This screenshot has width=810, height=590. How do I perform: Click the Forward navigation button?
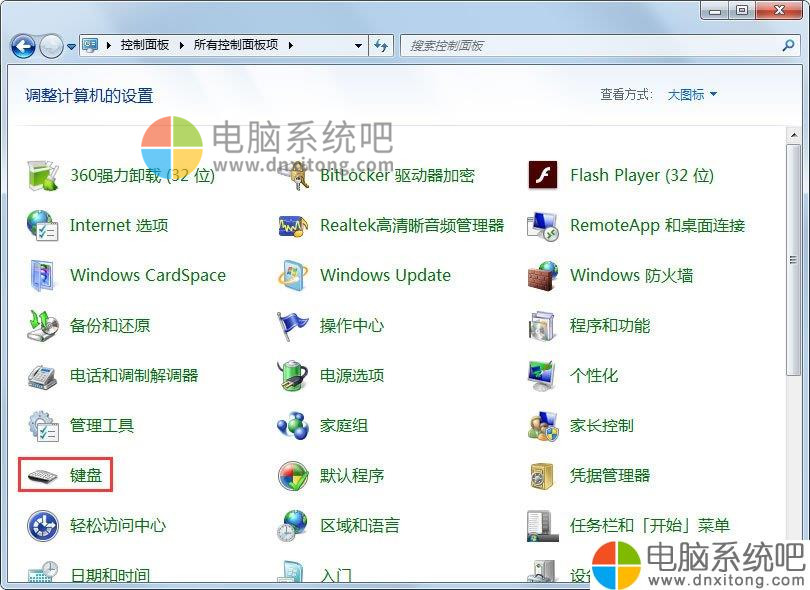click(x=52, y=46)
